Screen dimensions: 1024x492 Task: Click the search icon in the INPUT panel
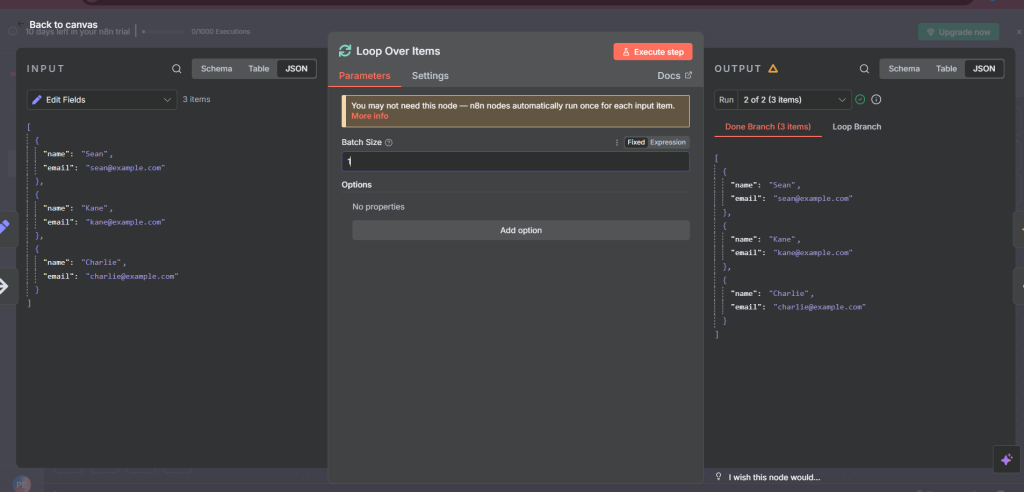click(x=177, y=69)
